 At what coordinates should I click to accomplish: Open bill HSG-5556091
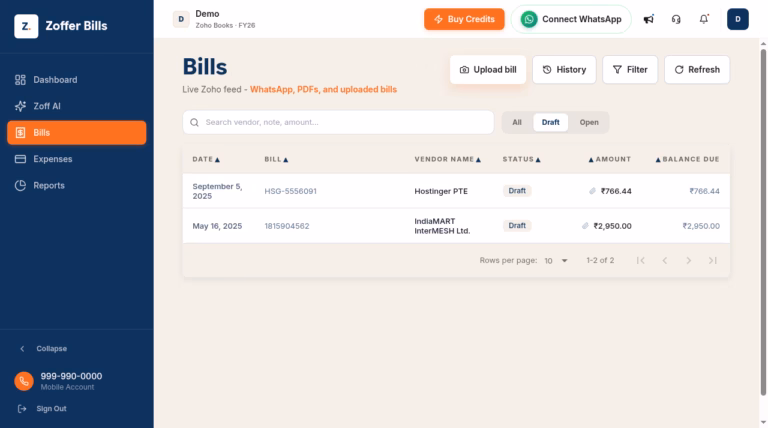pos(290,191)
